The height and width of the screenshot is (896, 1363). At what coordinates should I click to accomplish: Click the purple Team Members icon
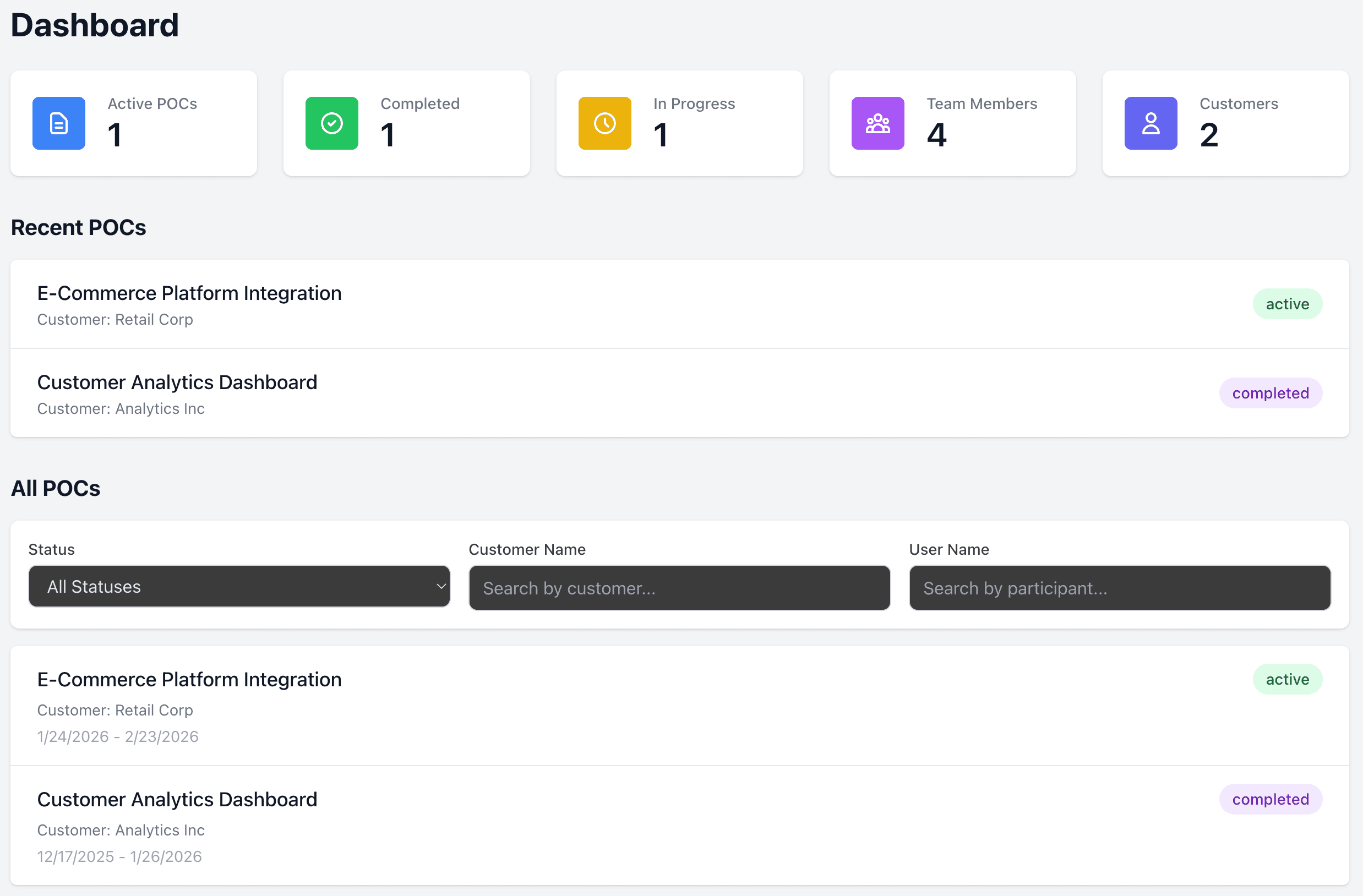[877, 123]
